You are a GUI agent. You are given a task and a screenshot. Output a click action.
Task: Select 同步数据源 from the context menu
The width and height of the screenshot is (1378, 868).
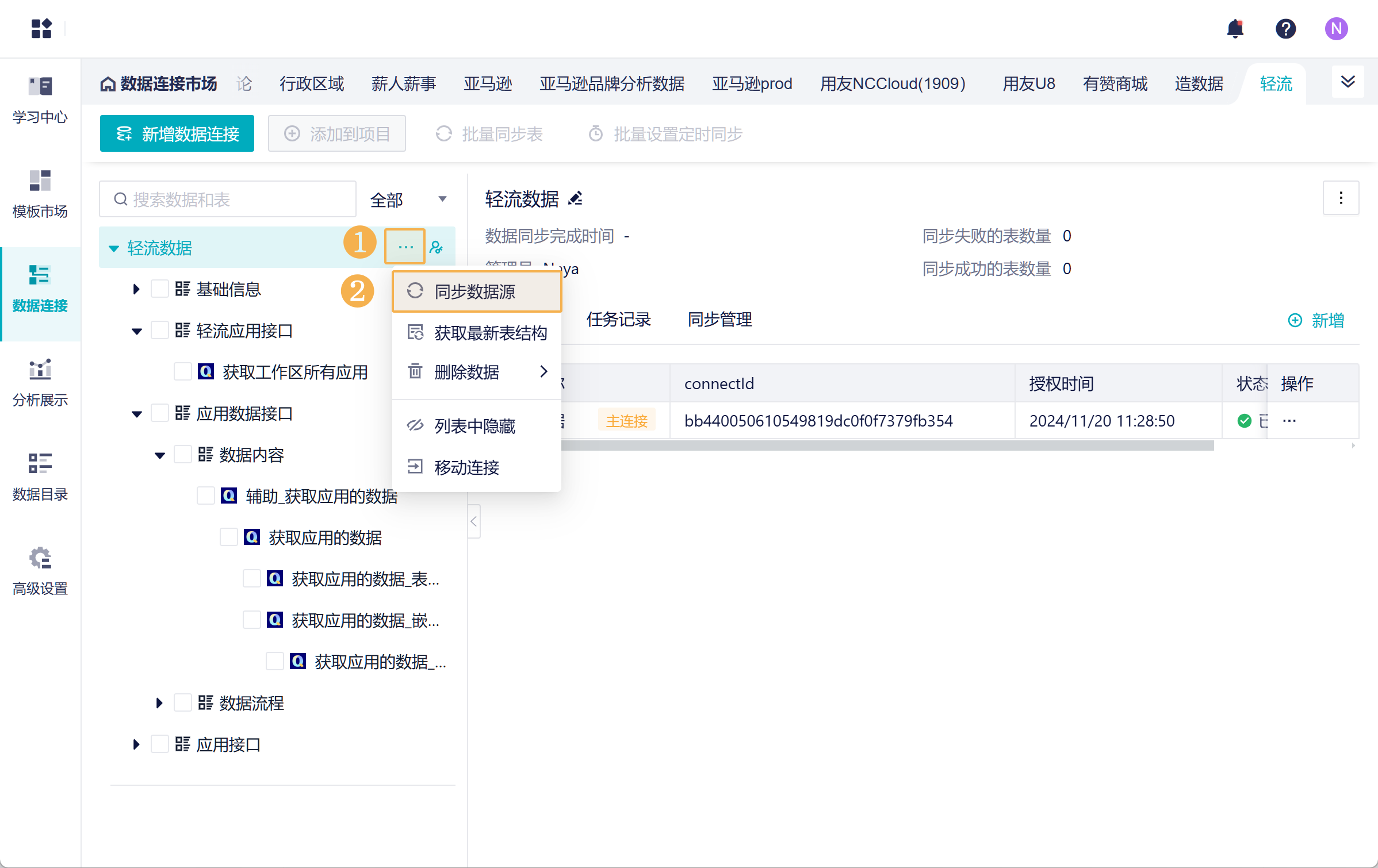(475, 291)
